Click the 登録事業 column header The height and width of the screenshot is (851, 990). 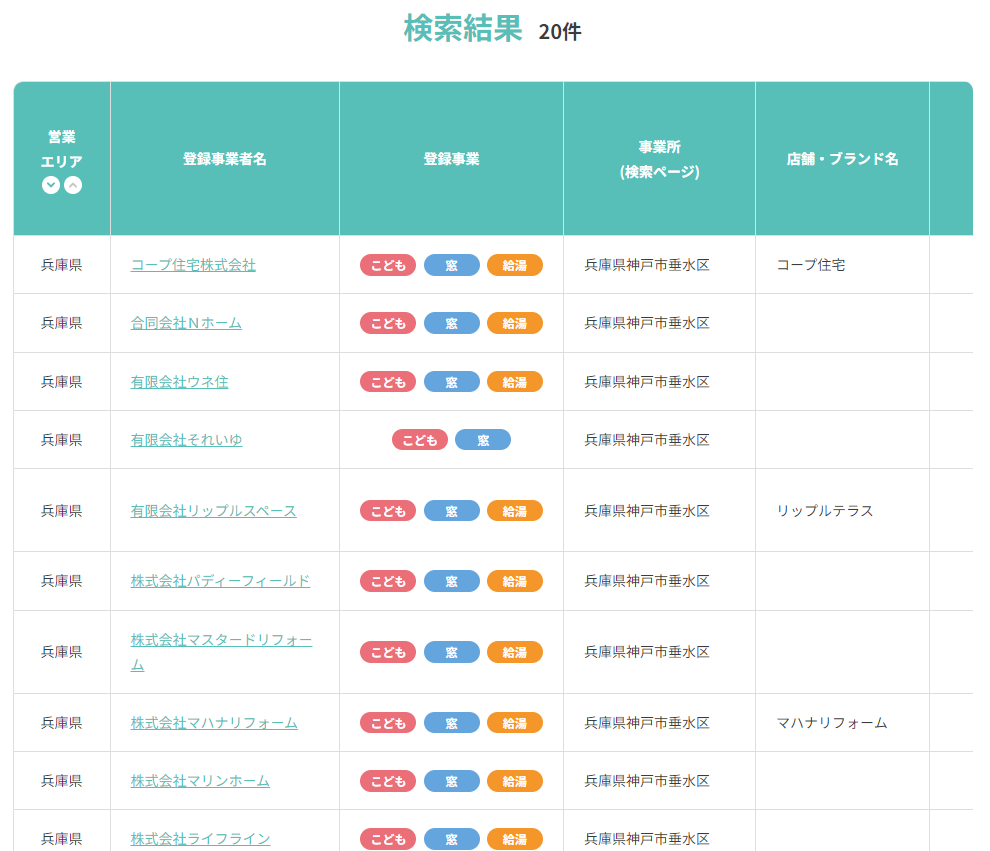click(451, 159)
